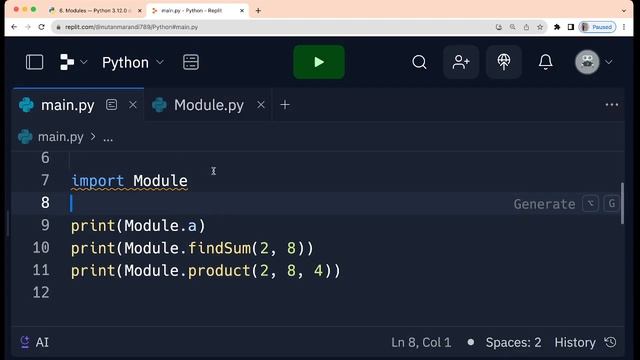Open the deploy parachute icon
Viewport: 640px width, 360px height.
(504, 62)
